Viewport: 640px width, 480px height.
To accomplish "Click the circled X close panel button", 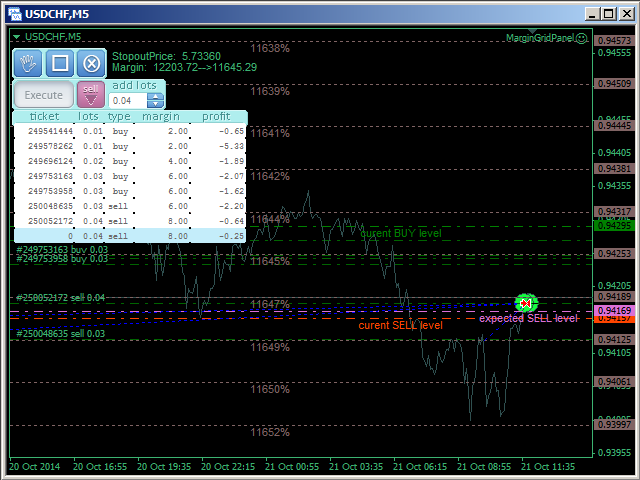I will (x=91, y=63).
